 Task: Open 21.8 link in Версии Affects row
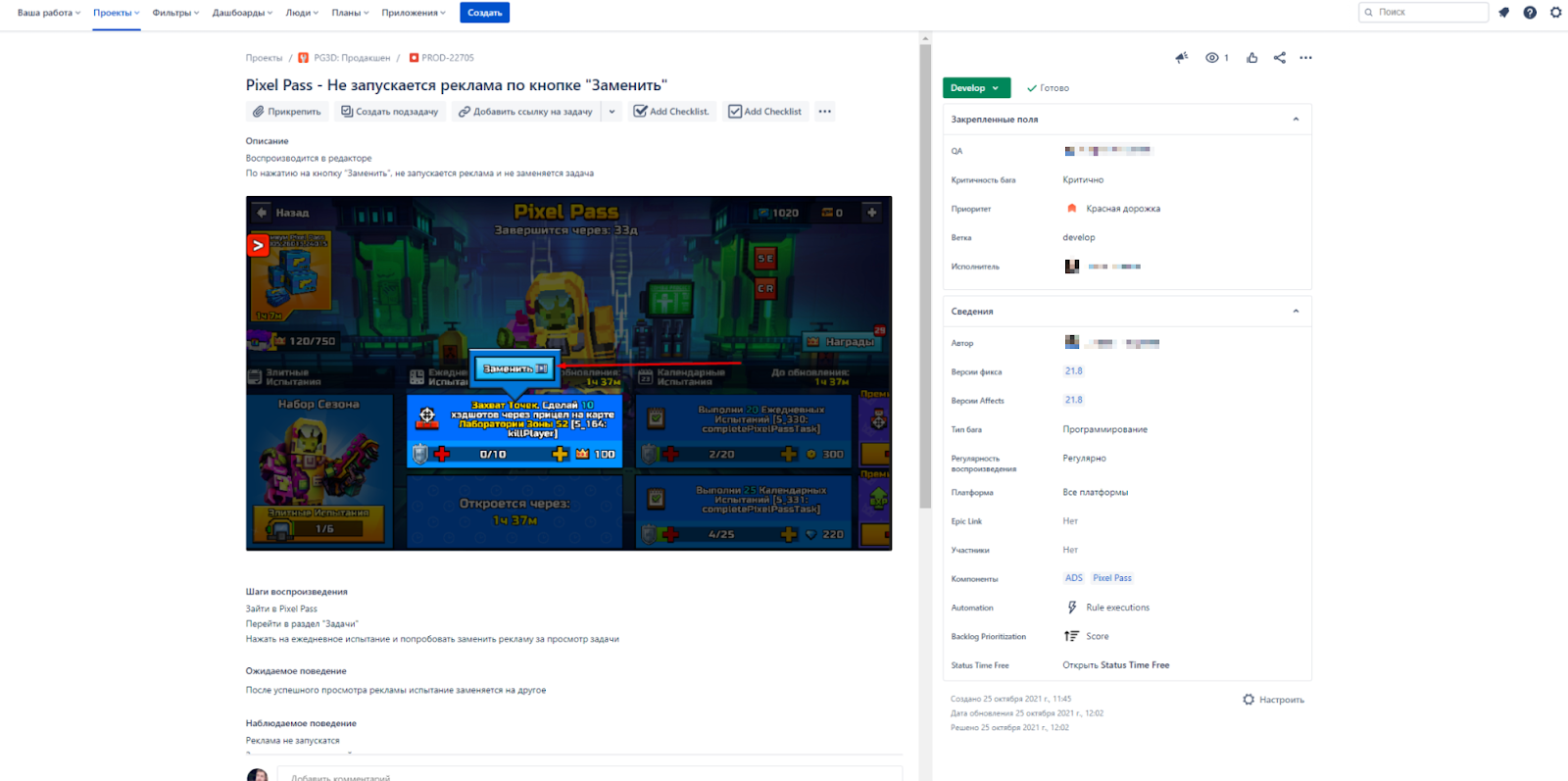pyautogui.click(x=1074, y=400)
